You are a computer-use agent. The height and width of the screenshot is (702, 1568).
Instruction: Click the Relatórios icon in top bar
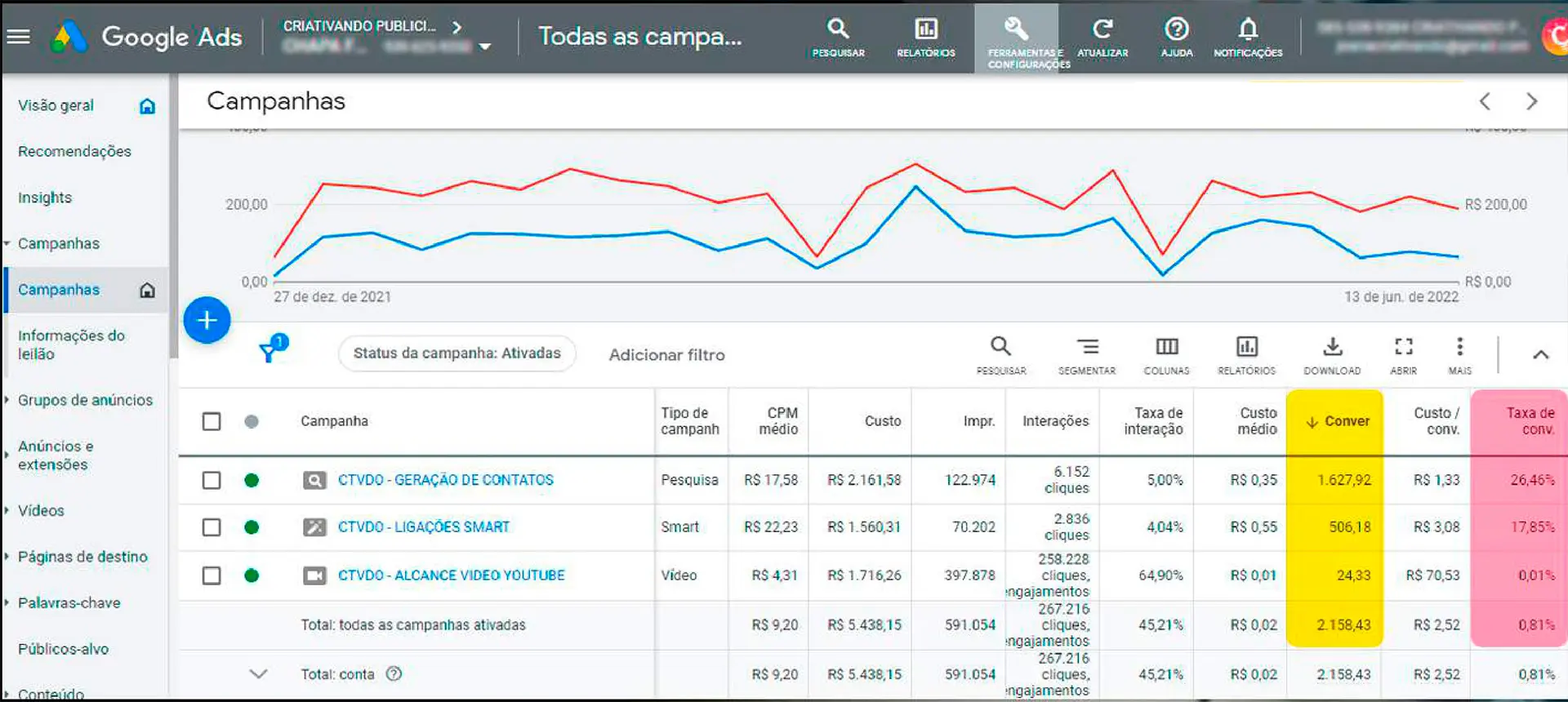(x=925, y=38)
